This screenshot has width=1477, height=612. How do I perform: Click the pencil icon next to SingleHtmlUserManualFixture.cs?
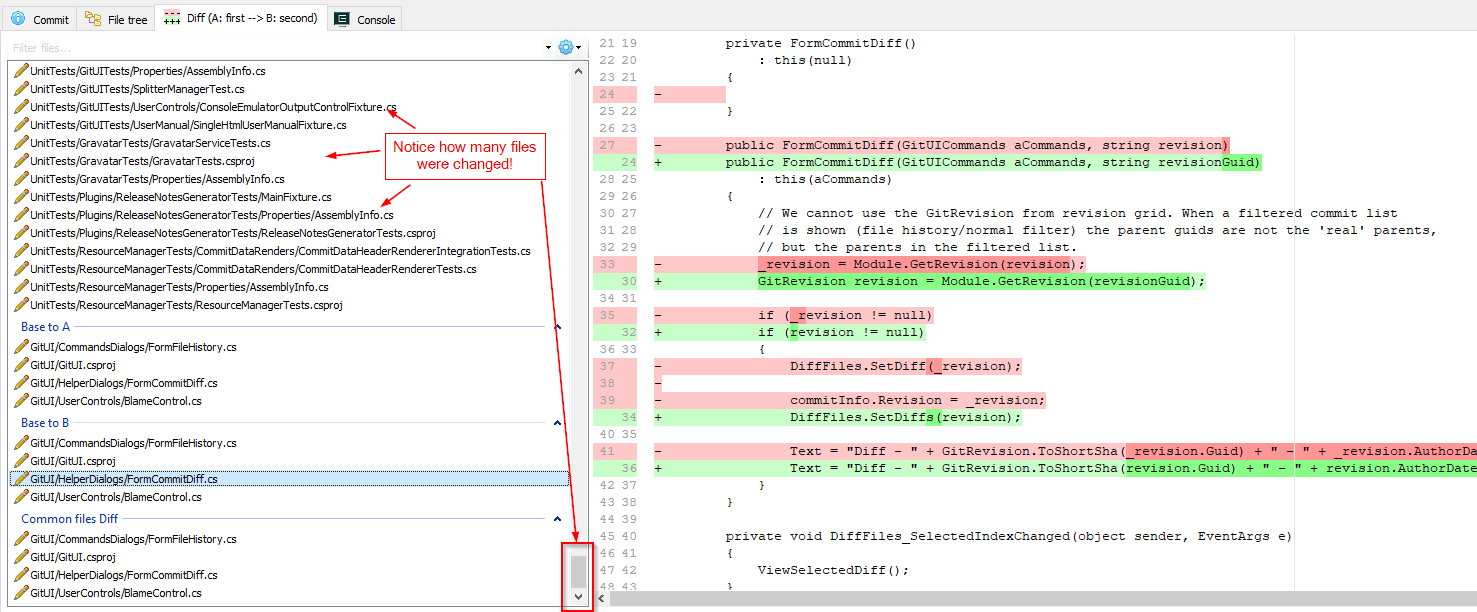pos(22,124)
